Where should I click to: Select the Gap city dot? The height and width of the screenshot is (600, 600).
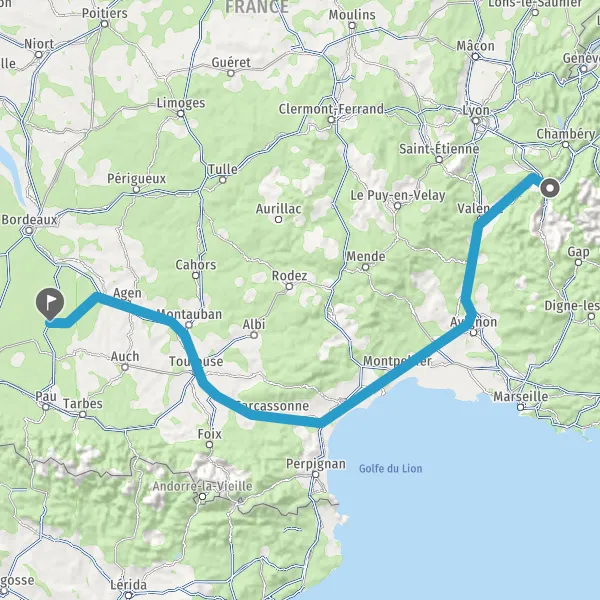(579, 262)
